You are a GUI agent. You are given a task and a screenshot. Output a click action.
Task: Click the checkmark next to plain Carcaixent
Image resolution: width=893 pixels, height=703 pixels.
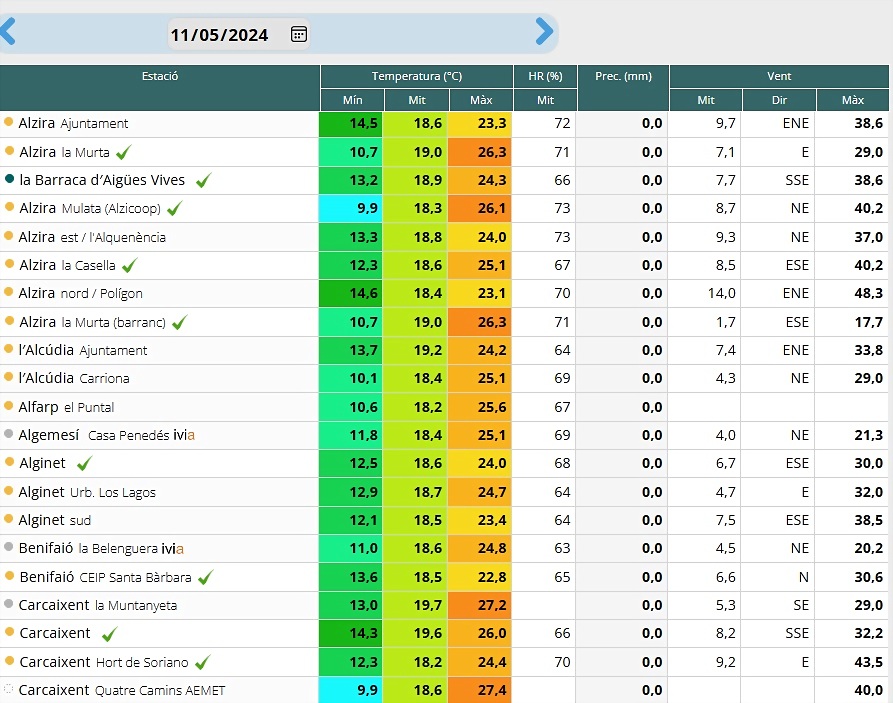click(109, 633)
